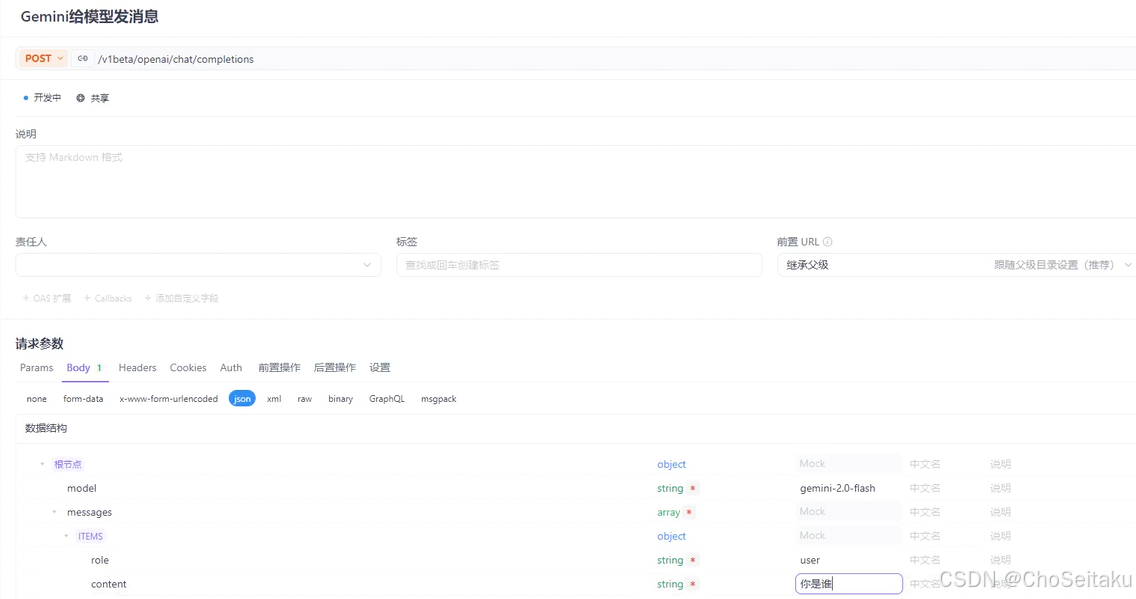Viewport: 1136px width, 599px height.
Task: Click the Mock field of messages
Action: point(848,511)
